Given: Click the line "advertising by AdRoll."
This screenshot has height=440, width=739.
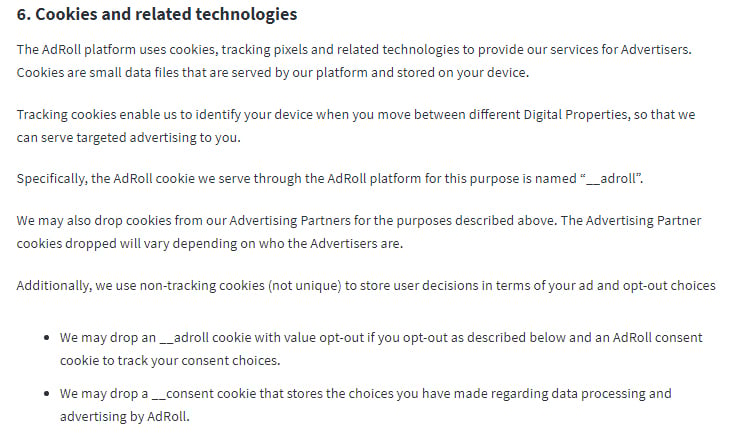Looking at the screenshot, I should [x=124, y=417].
